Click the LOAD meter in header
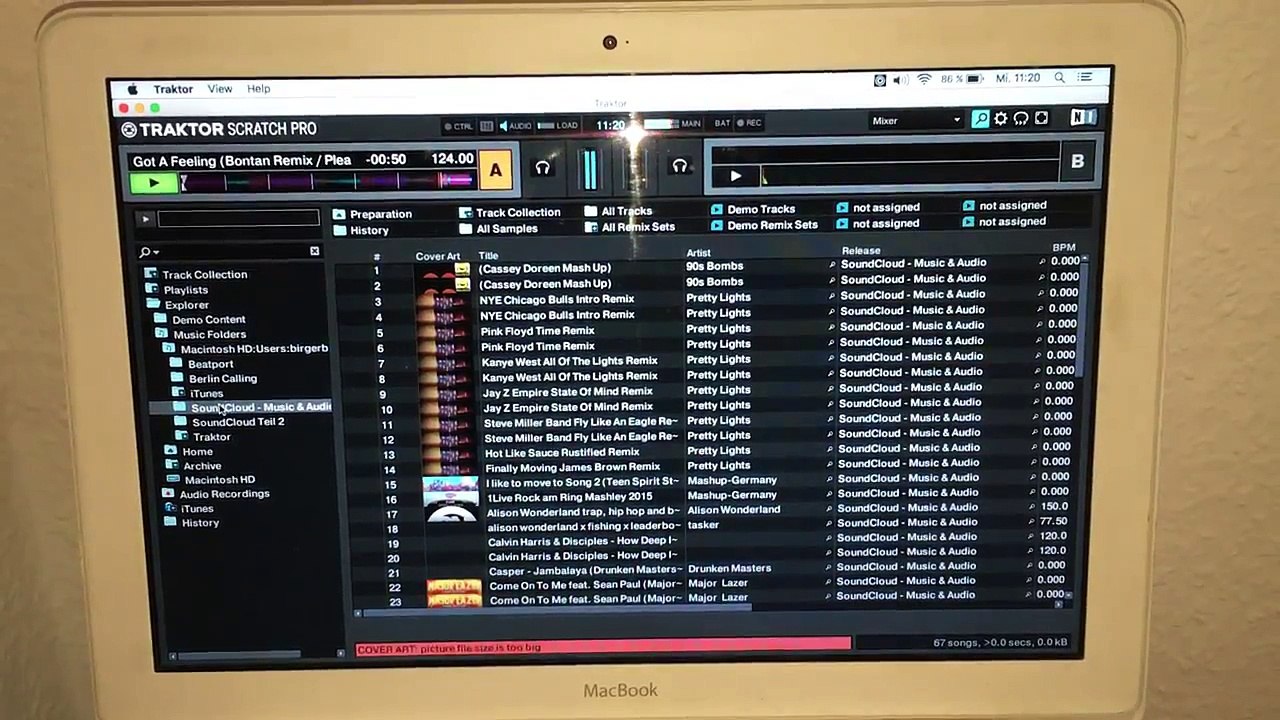This screenshot has width=1280, height=720. [558, 126]
